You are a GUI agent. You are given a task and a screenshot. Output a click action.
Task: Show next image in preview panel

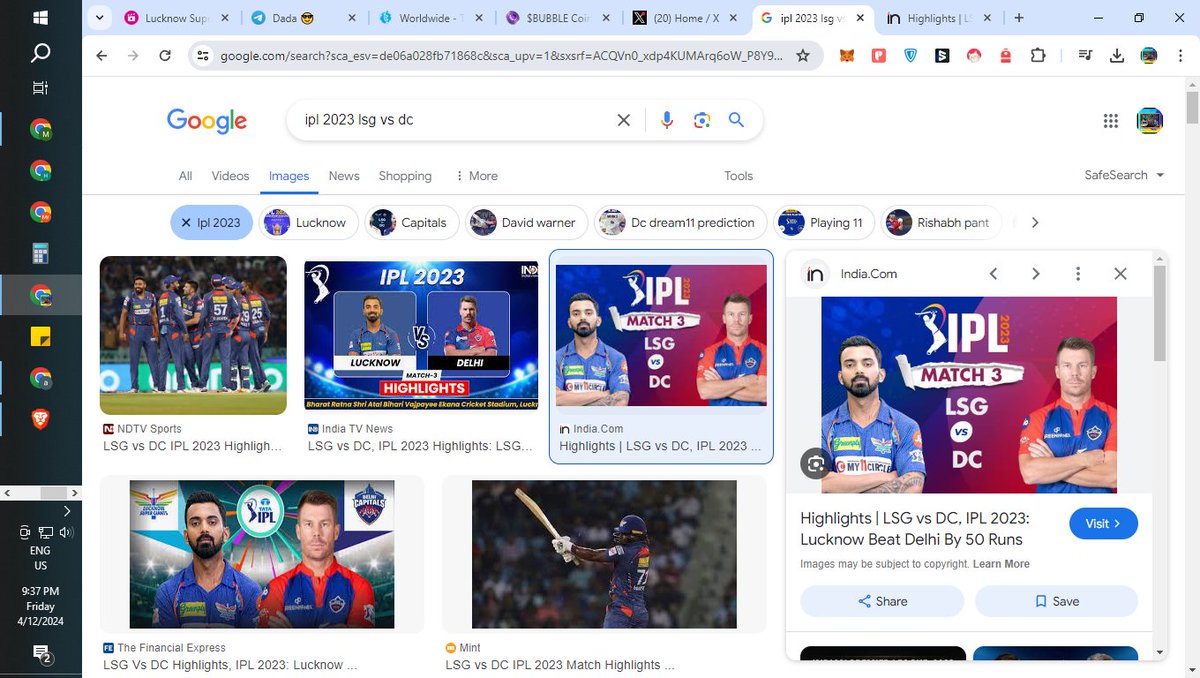[1035, 274]
